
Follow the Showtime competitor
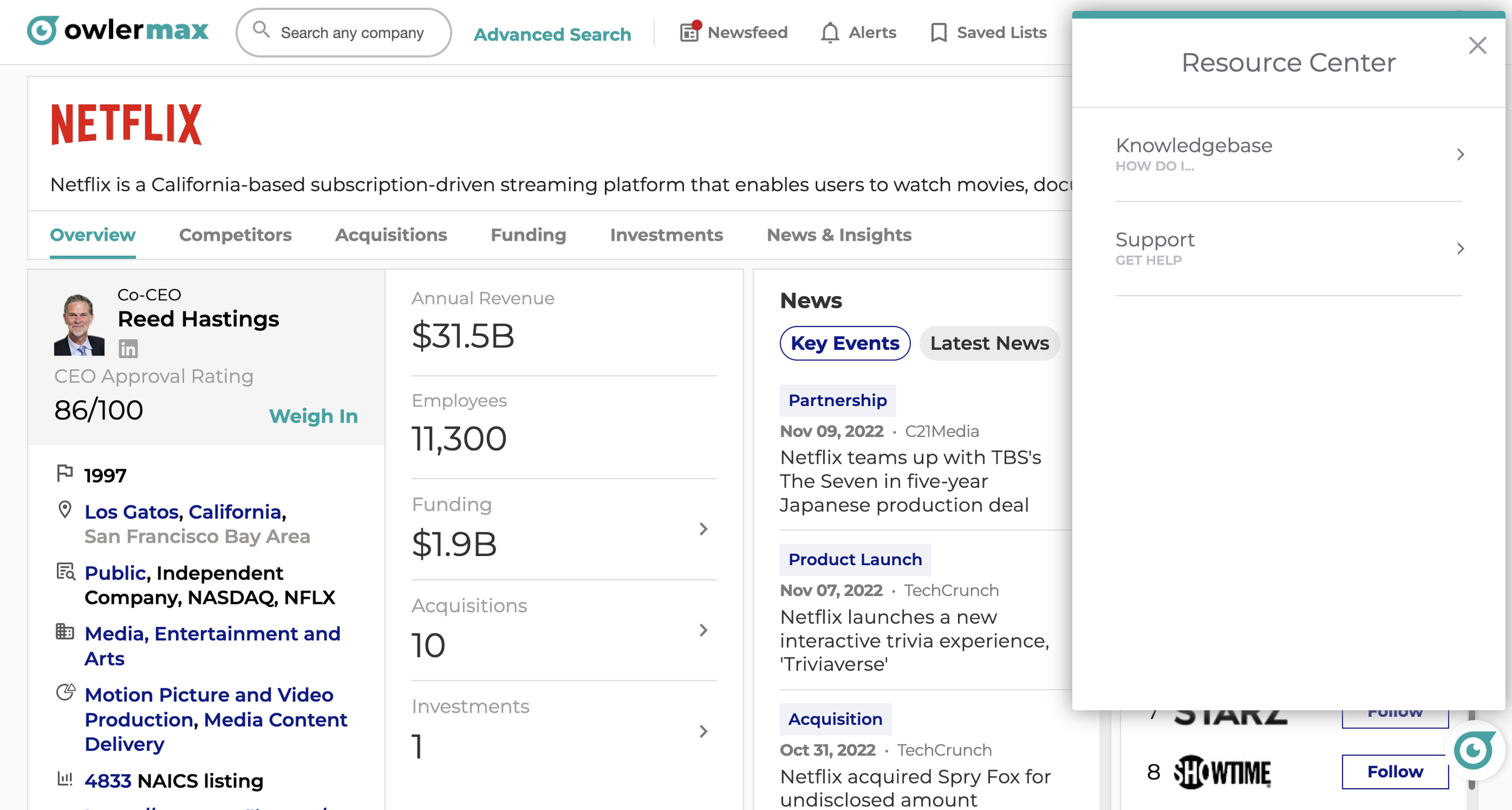pos(1395,772)
